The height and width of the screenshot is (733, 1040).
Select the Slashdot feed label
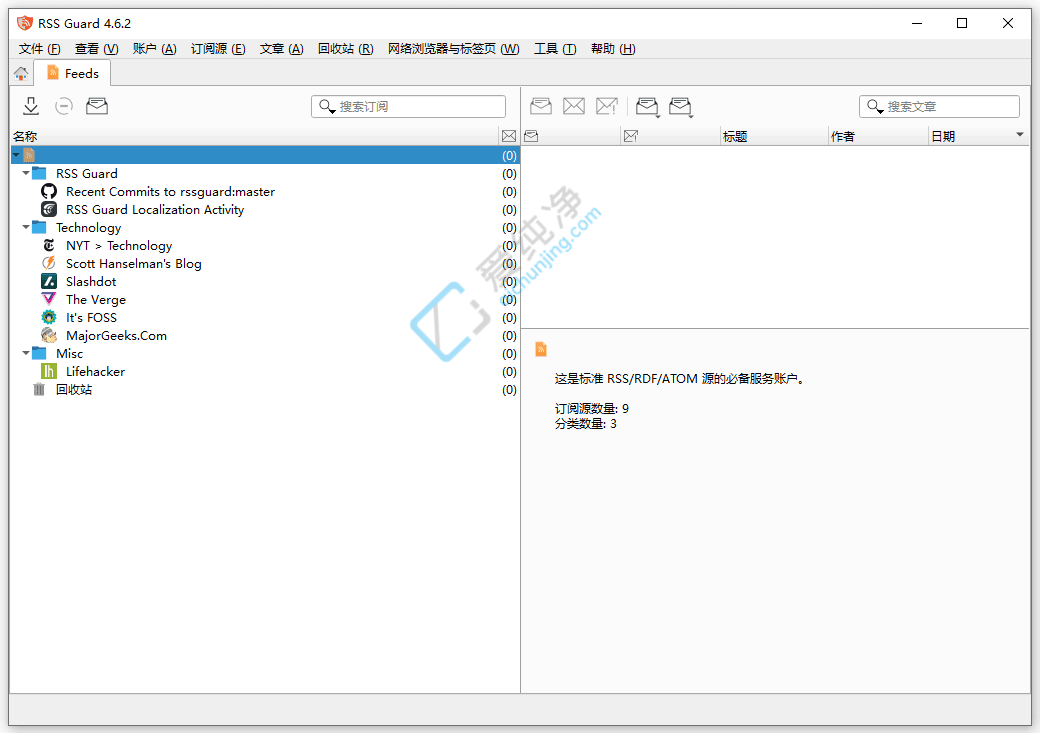91,281
